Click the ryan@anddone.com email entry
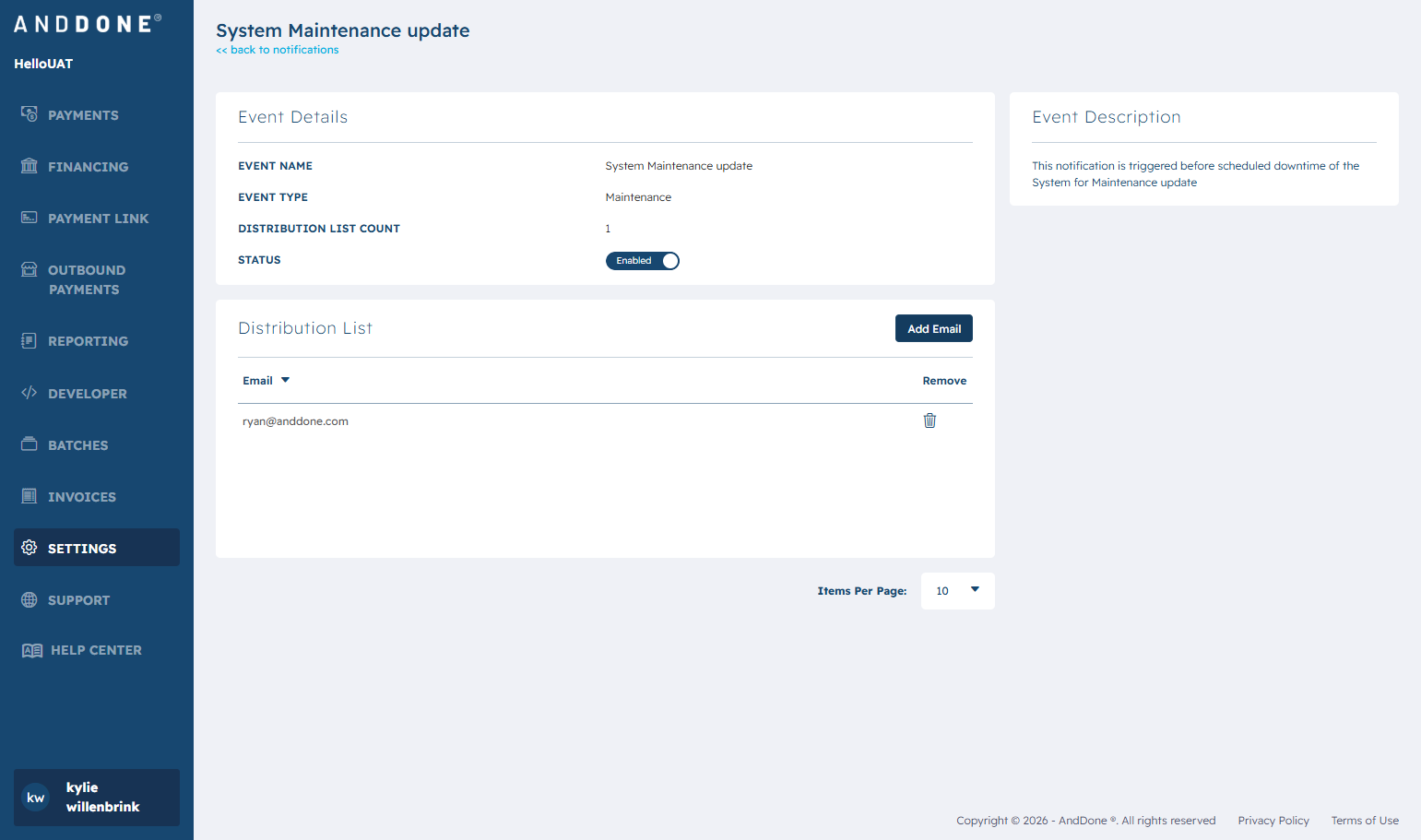 point(295,421)
